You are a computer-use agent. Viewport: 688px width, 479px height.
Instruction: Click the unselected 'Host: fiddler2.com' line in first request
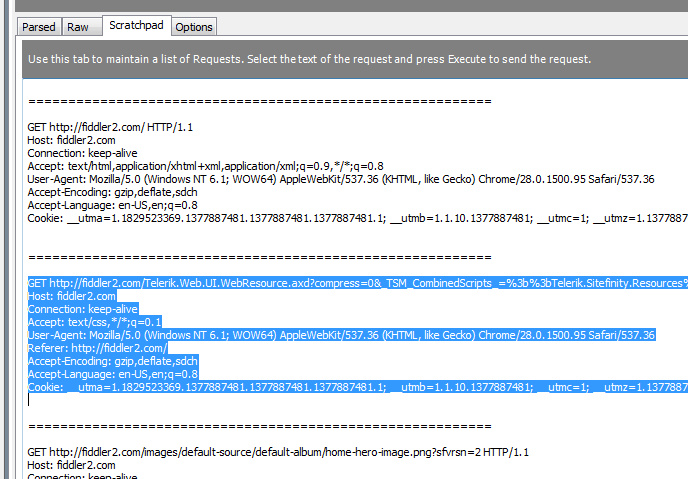coord(72,140)
